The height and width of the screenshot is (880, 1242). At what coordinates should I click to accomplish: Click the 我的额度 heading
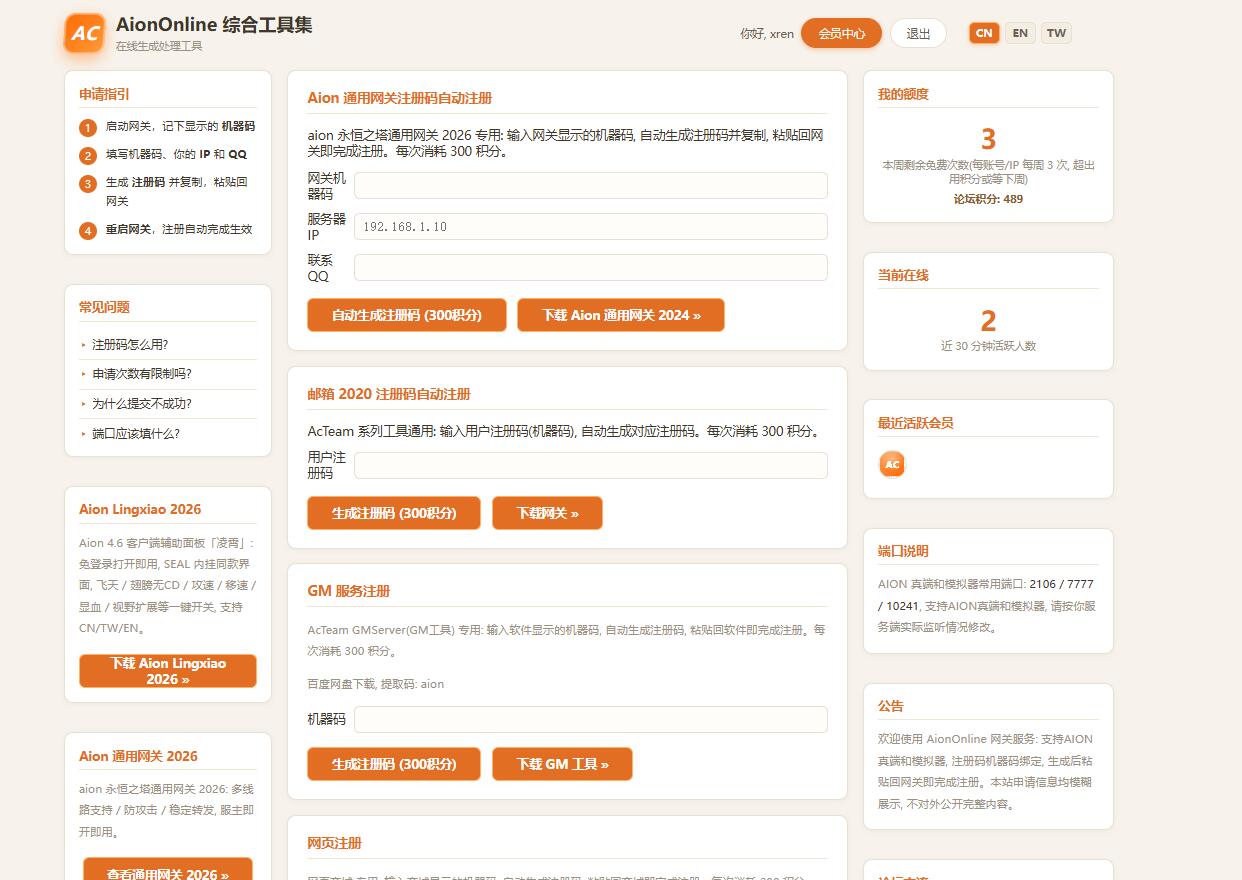click(903, 94)
